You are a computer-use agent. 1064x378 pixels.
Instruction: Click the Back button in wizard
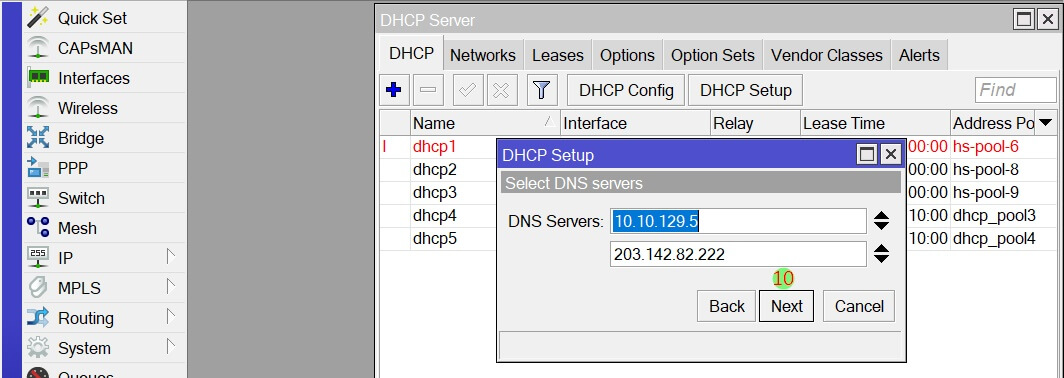(727, 306)
